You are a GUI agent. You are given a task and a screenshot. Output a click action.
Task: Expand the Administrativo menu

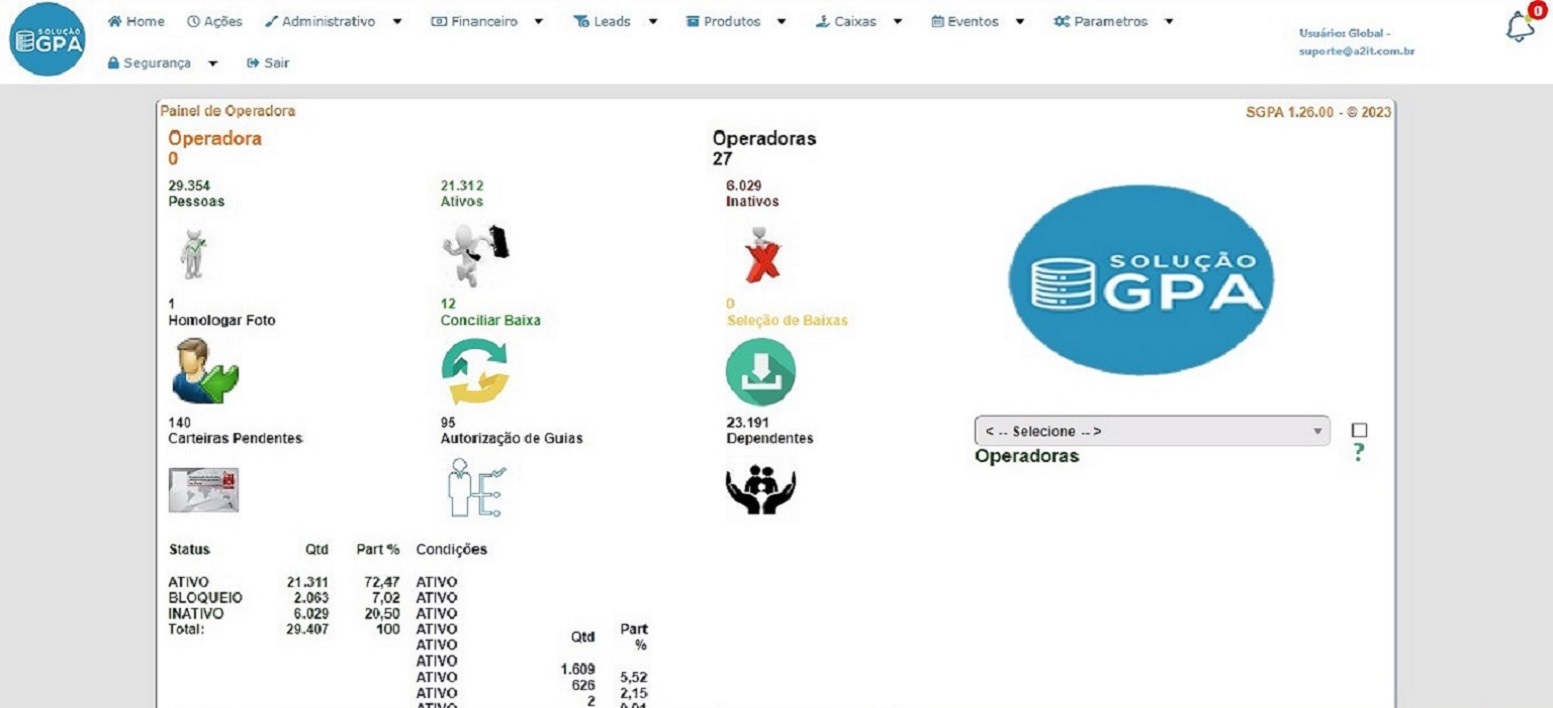click(x=334, y=21)
